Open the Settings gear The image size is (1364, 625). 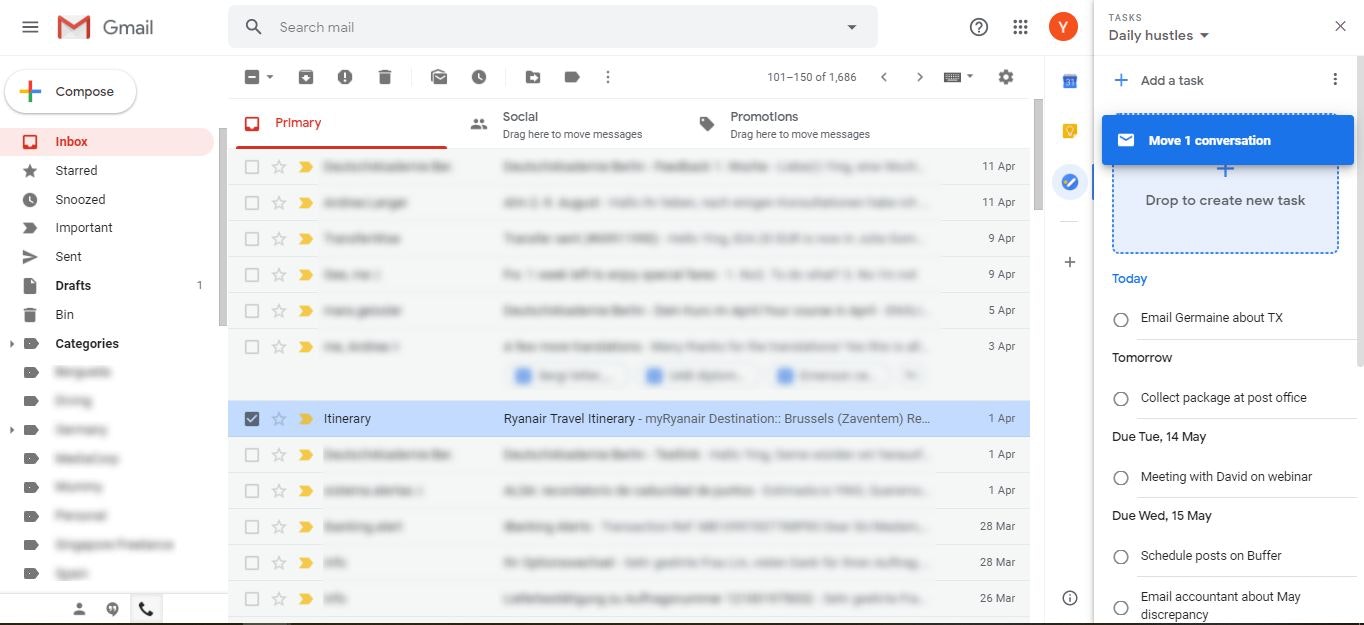[x=1006, y=77]
